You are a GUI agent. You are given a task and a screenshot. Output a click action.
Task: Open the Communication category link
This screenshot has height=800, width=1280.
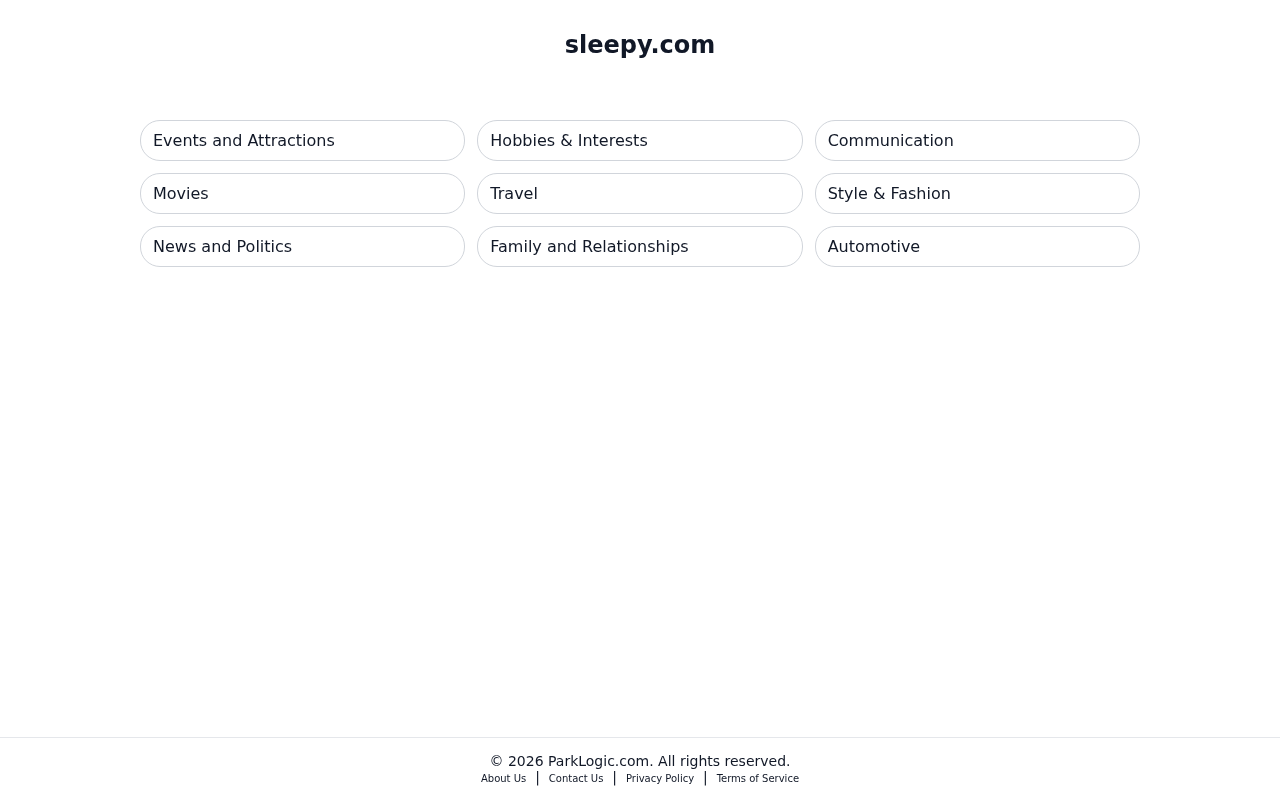point(977,141)
